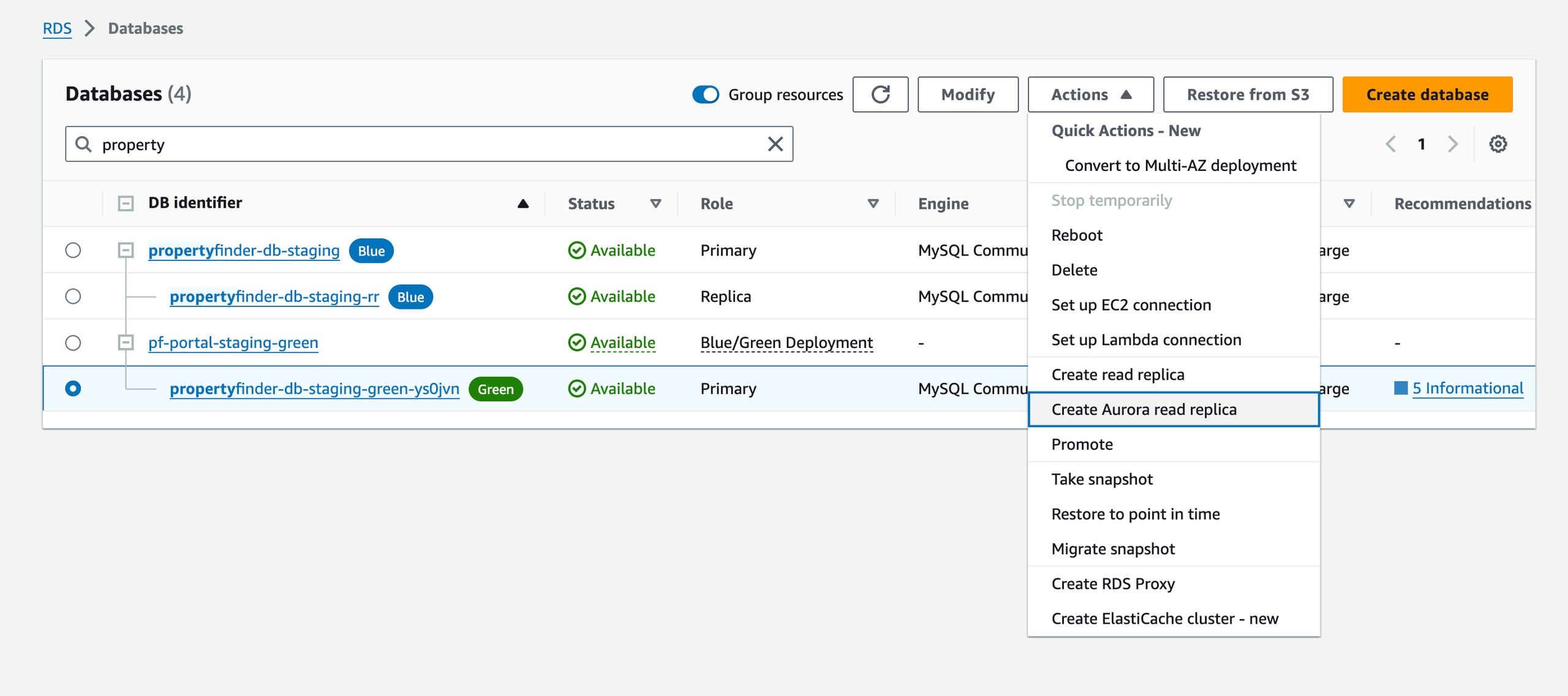Choose Restore to point in time
The image size is (1568, 696).
(1174, 514)
